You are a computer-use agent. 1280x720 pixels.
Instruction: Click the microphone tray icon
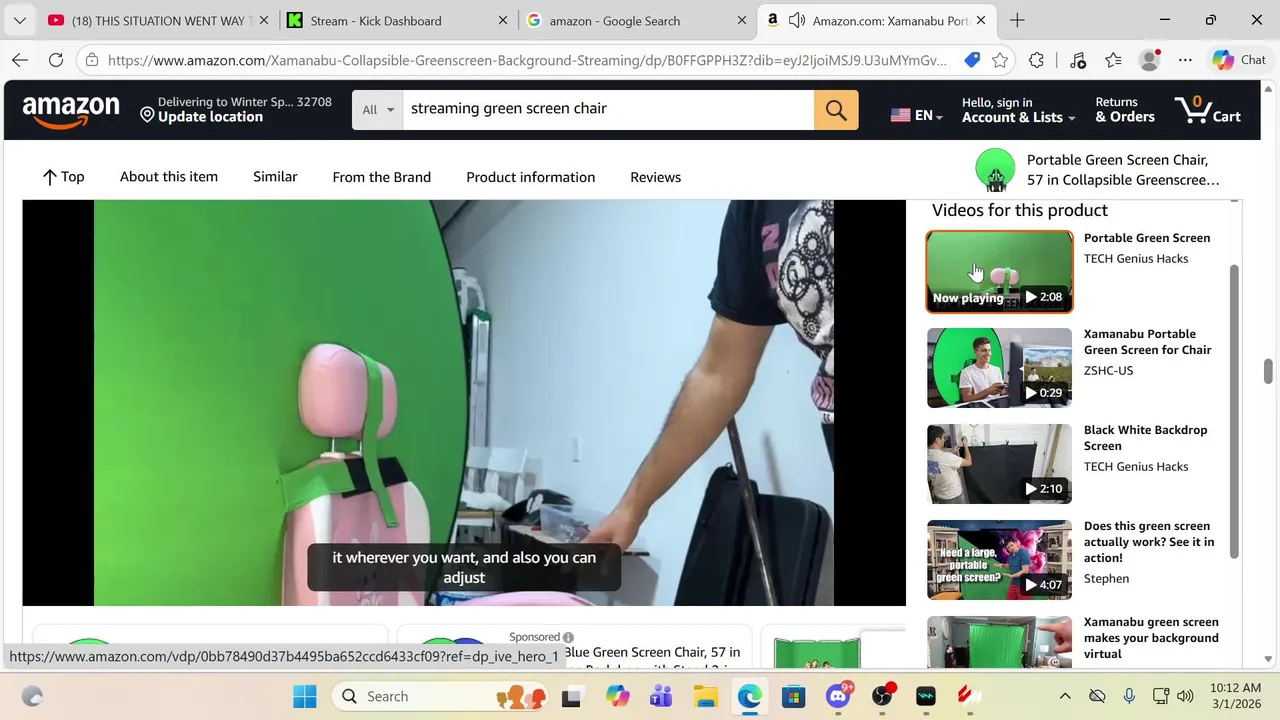click(x=1129, y=696)
